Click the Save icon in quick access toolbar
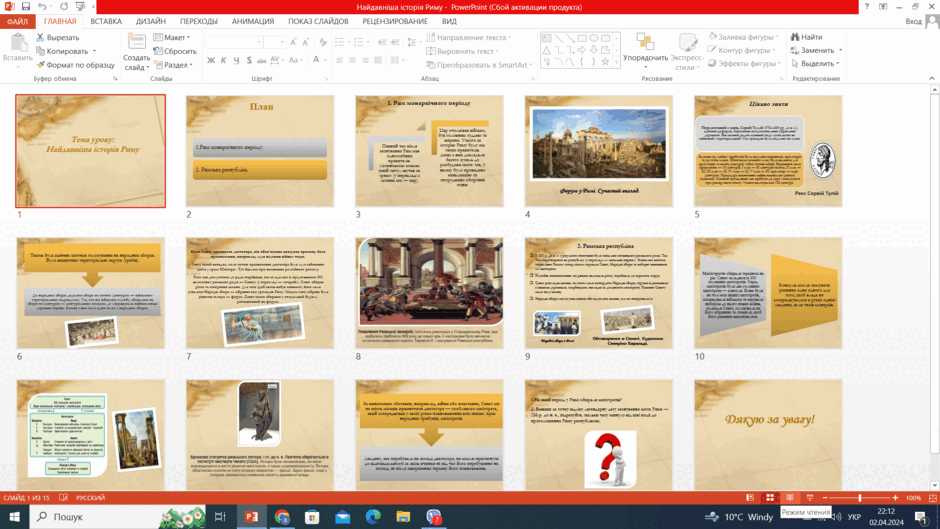940x529 pixels. [x=26, y=7]
